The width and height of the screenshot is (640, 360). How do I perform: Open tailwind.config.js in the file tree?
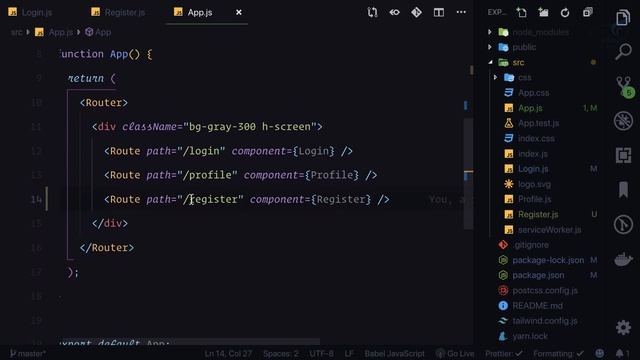[545, 321]
